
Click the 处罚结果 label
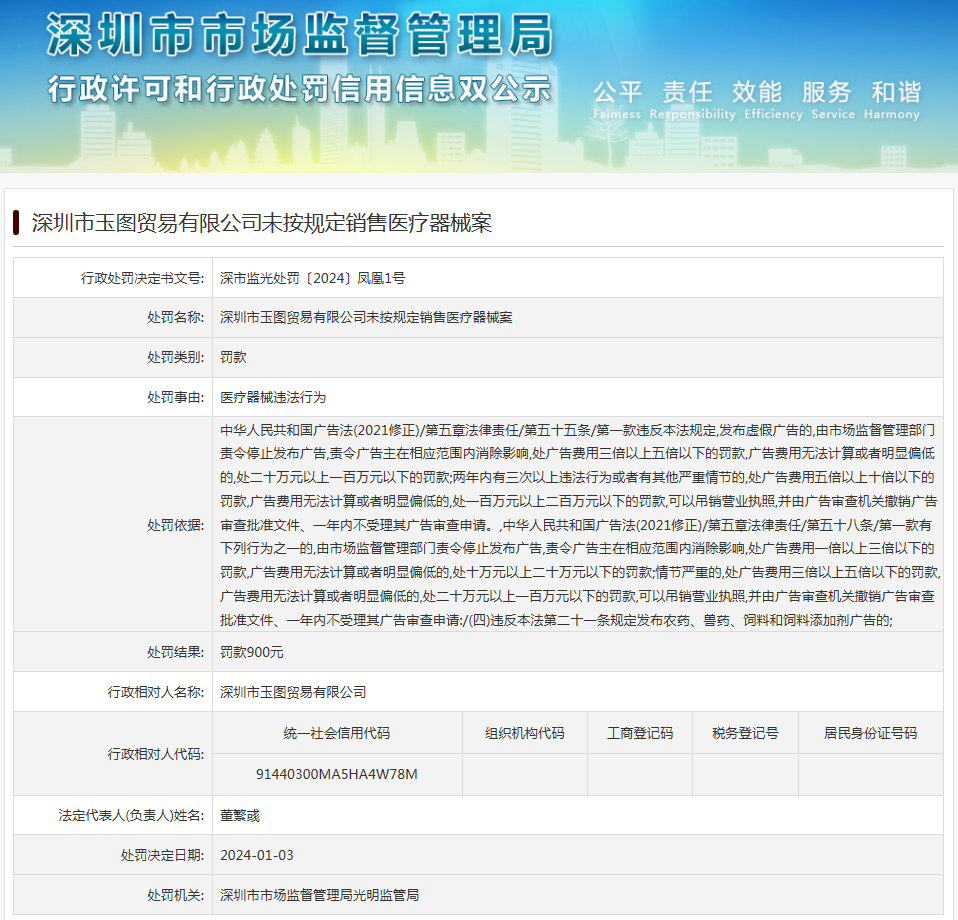click(x=176, y=652)
